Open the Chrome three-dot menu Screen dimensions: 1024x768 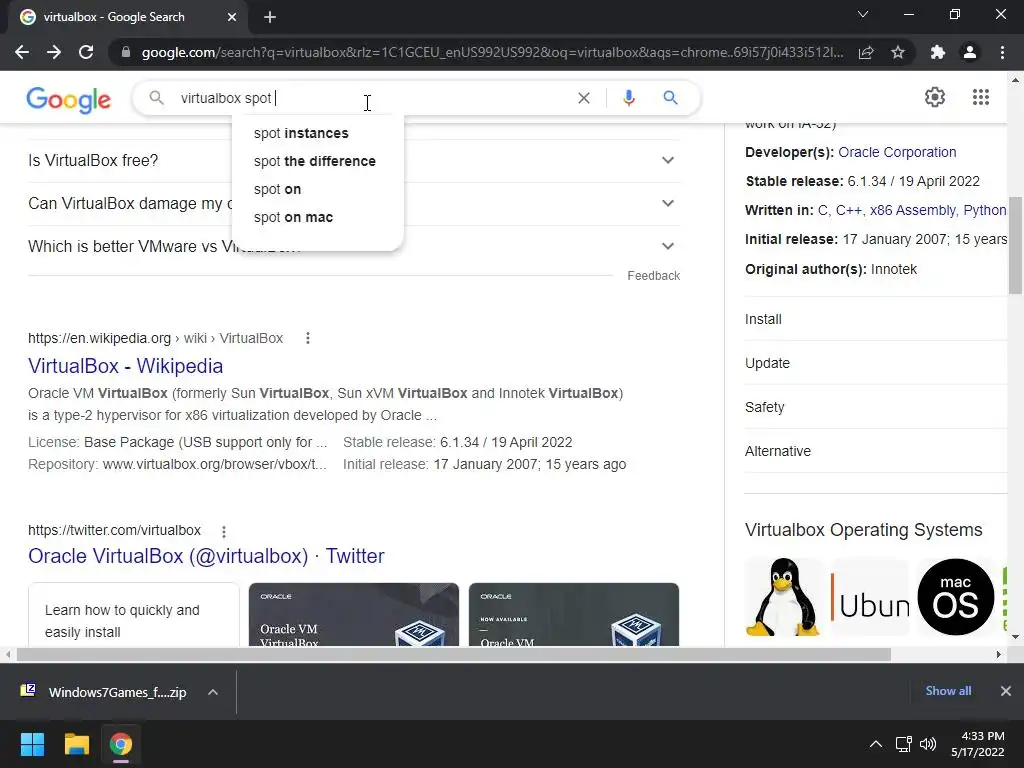coord(1002,52)
